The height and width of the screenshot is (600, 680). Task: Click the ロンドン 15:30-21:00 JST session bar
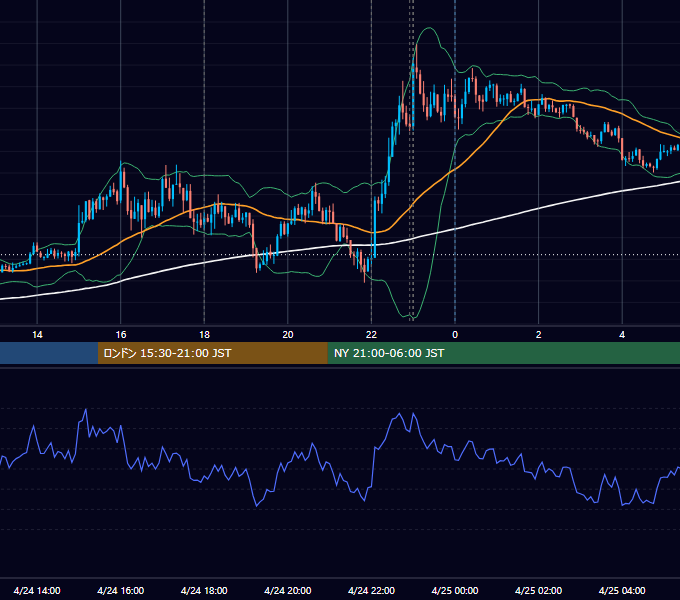tap(212, 353)
